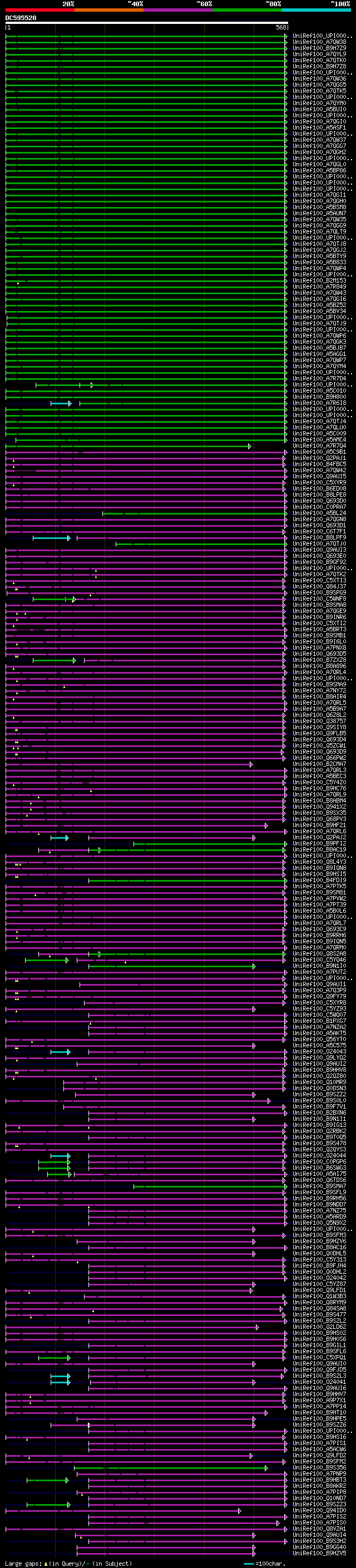Select hit label UniRef100_Q8L4Y3
The image size is (356, 1568).
click(319, 862)
